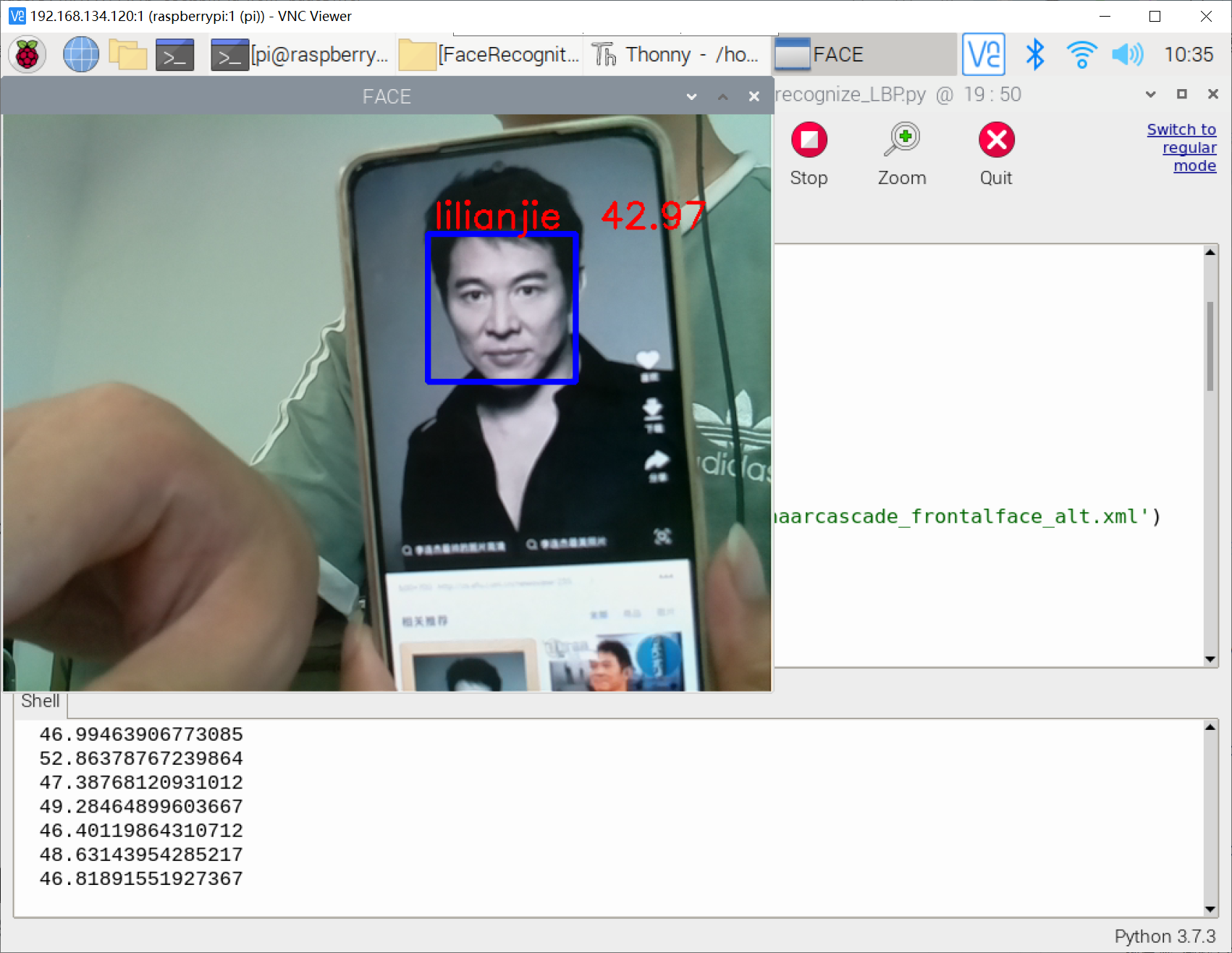The height and width of the screenshot is (953, 1232).
Task: Maximize the VNC Viewer window
Action: (1155, 16)
